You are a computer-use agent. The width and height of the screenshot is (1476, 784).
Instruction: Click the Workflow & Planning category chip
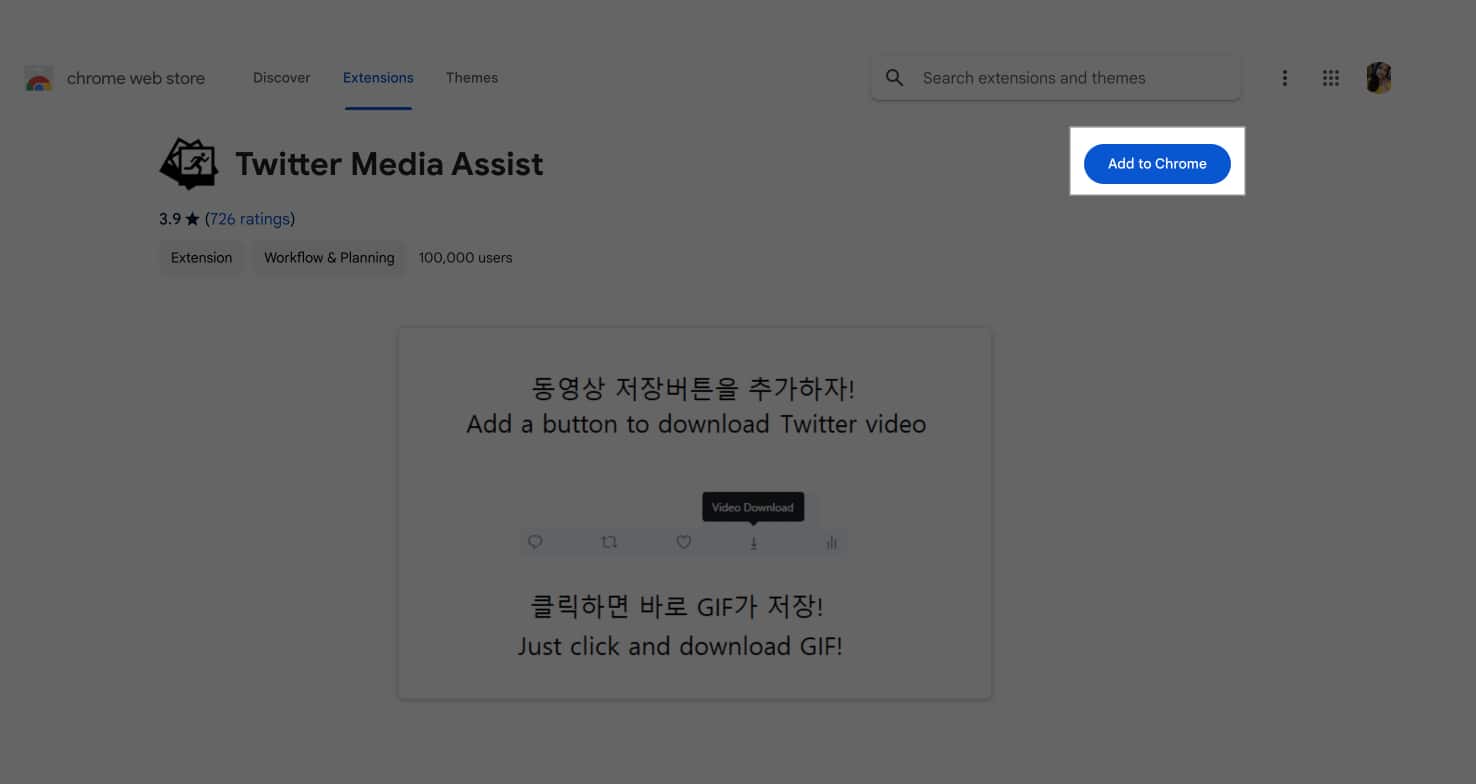coord(329,257)
